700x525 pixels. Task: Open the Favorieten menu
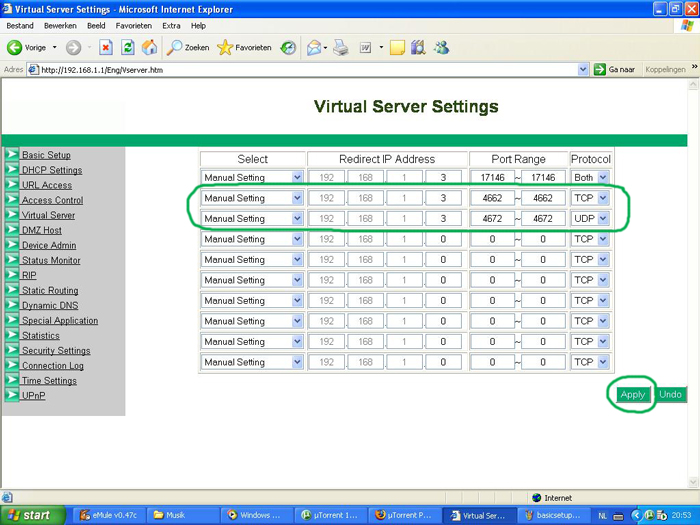coord(133,26)
